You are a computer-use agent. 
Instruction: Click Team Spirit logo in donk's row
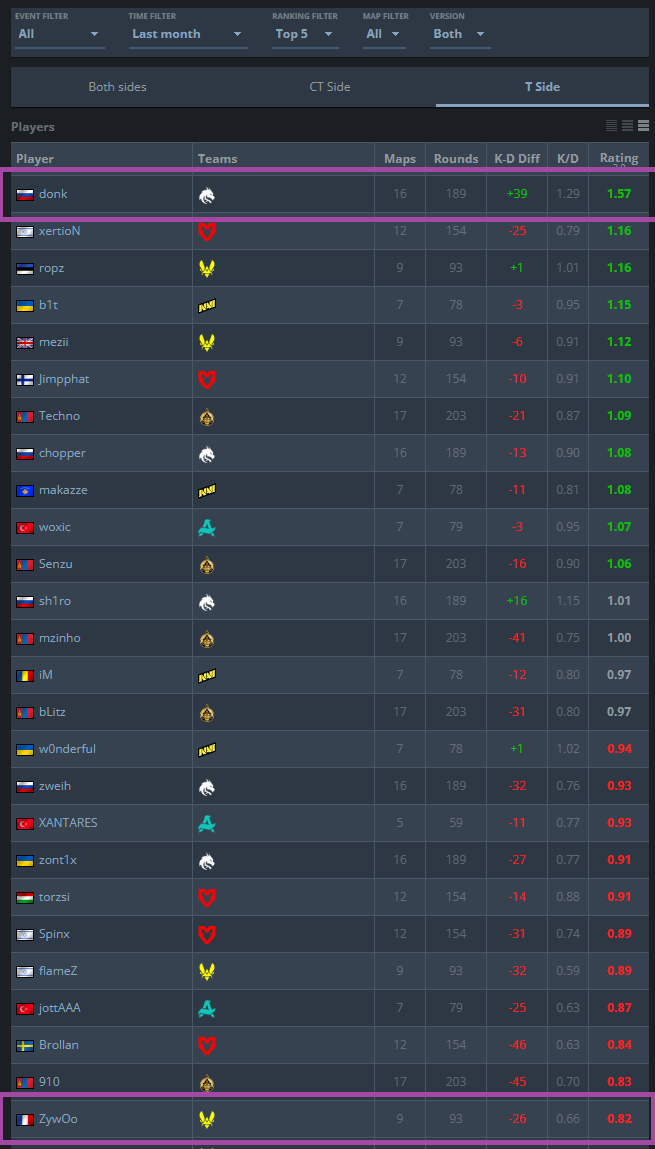tap(207, 195)
